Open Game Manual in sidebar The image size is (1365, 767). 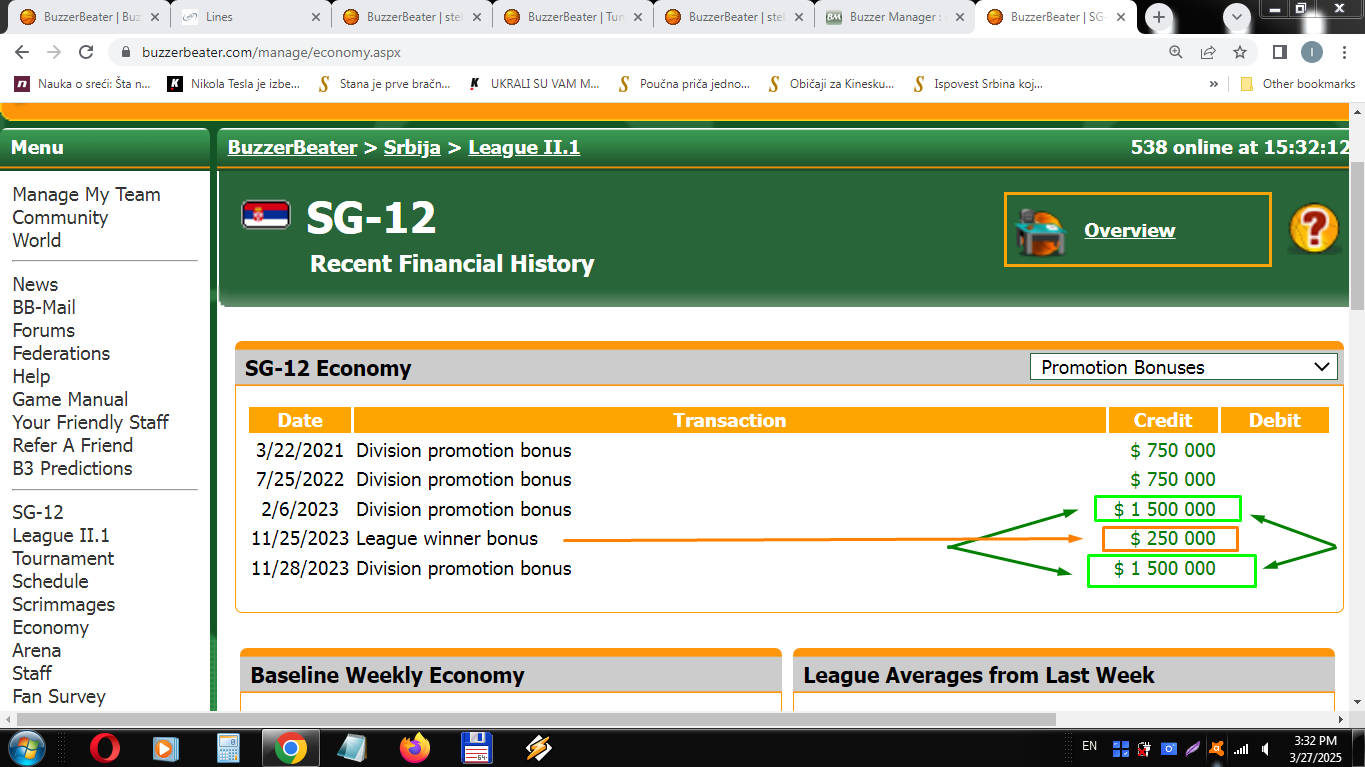click(70, 399)
